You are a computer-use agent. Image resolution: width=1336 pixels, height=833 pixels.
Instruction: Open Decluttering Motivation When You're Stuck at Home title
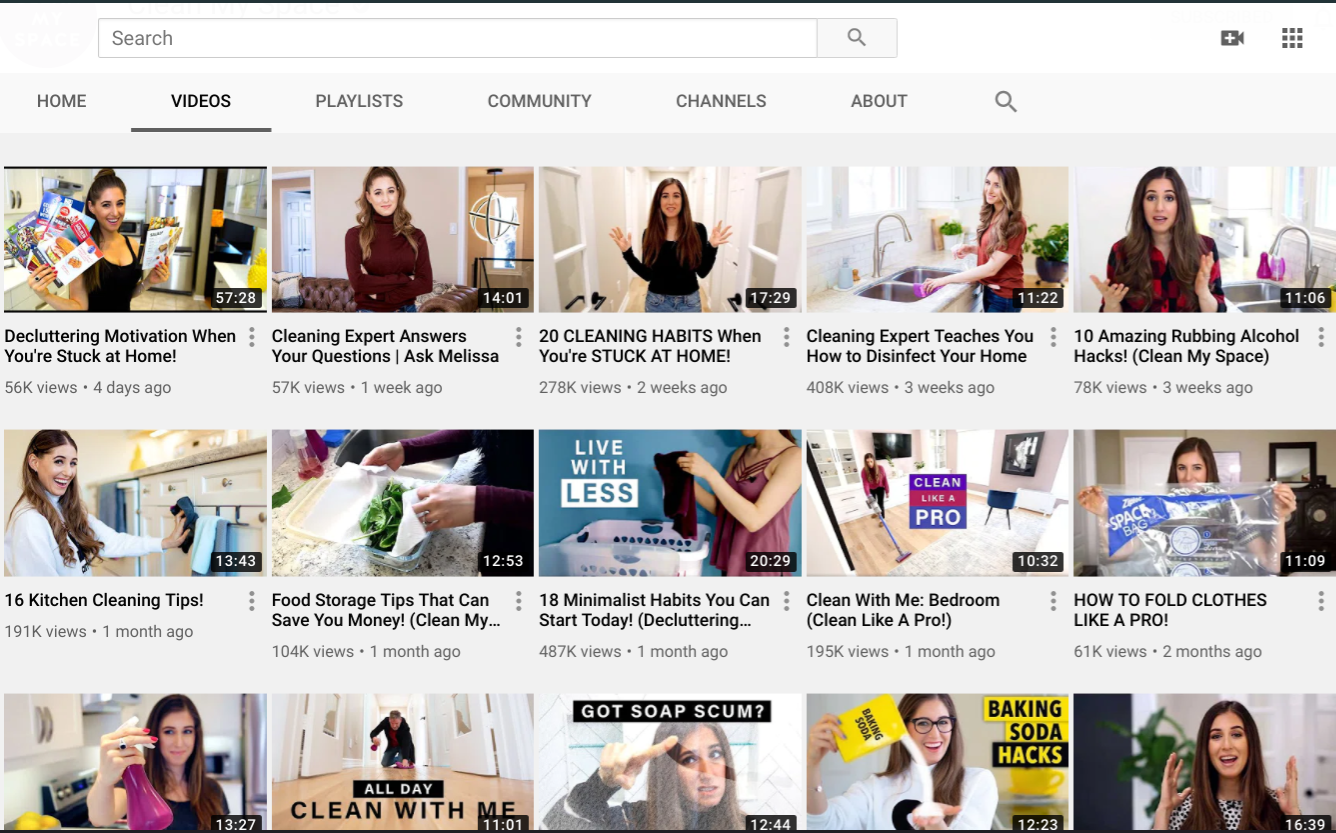tap(120, 346)
